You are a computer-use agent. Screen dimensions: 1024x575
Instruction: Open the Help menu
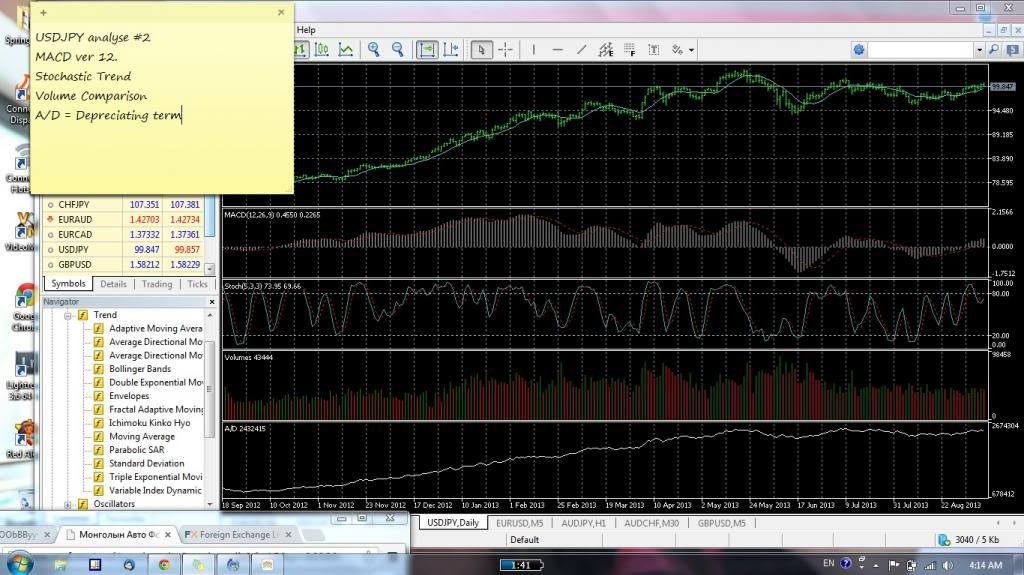click(x=306, y=30)
